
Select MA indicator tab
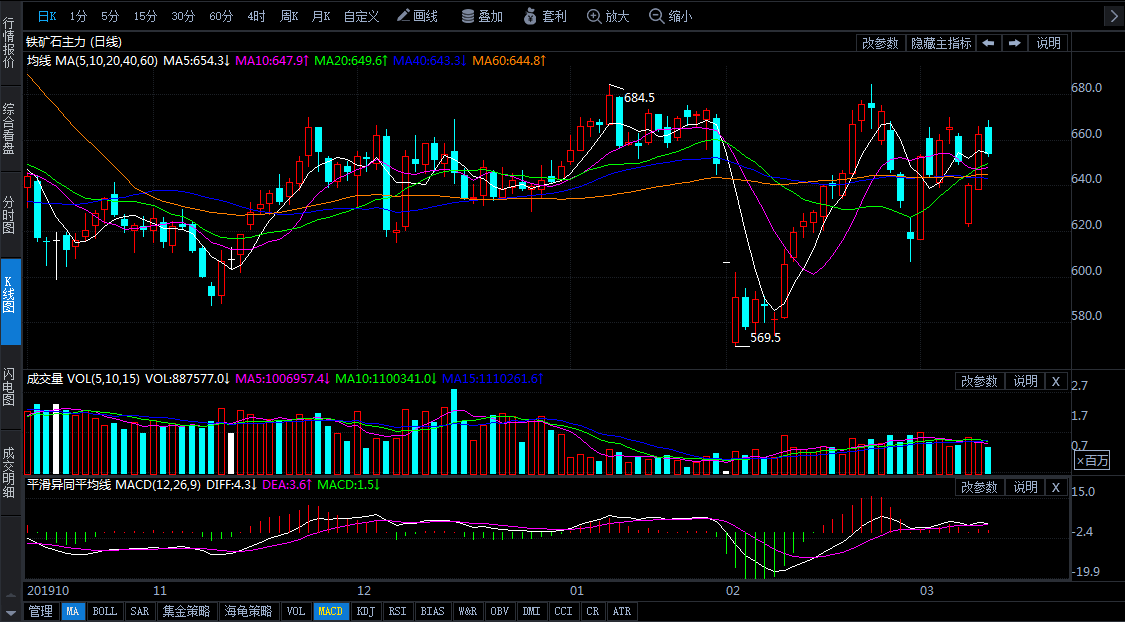[x=72, y=611]
